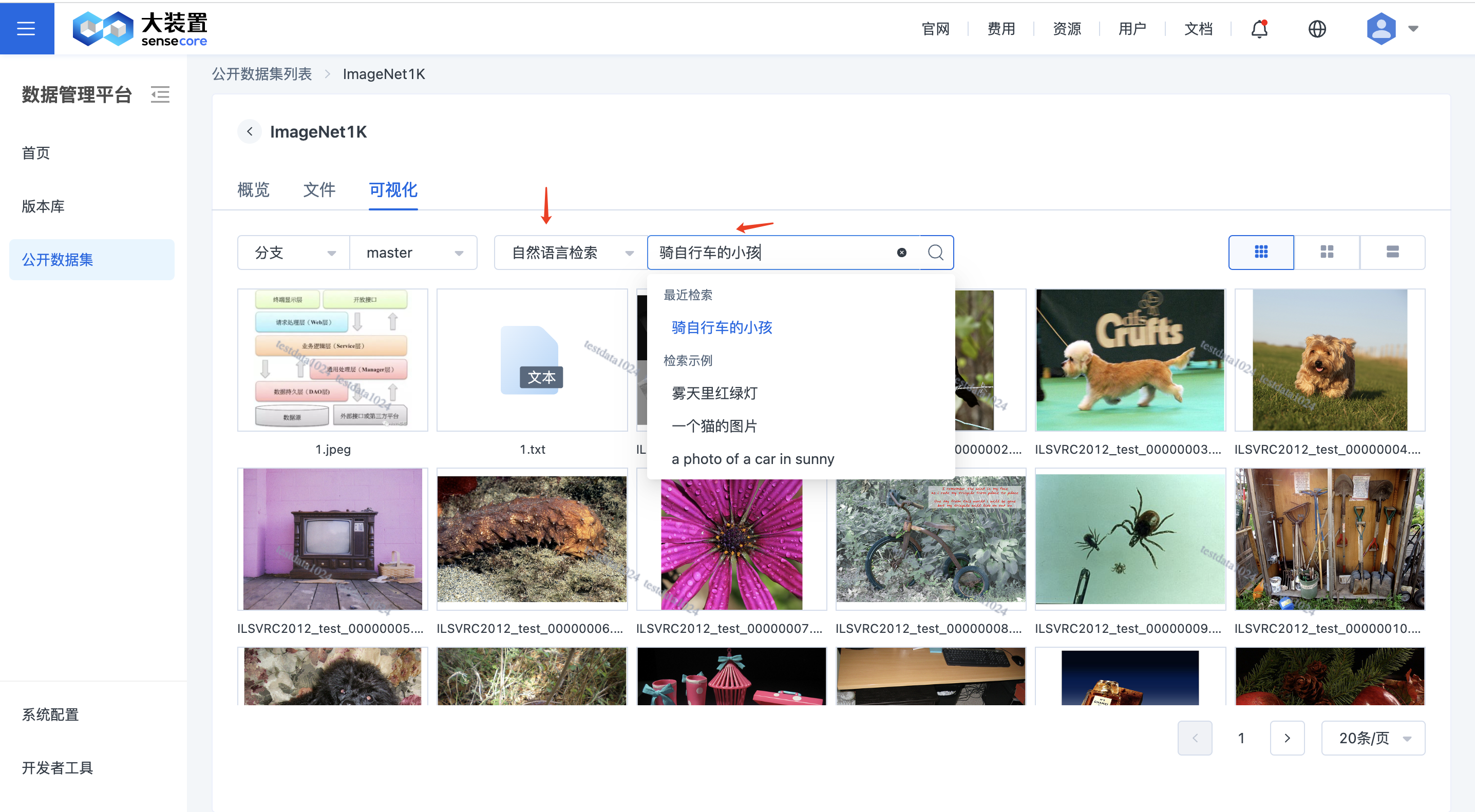Collapse the left sidebar panel

160,94
